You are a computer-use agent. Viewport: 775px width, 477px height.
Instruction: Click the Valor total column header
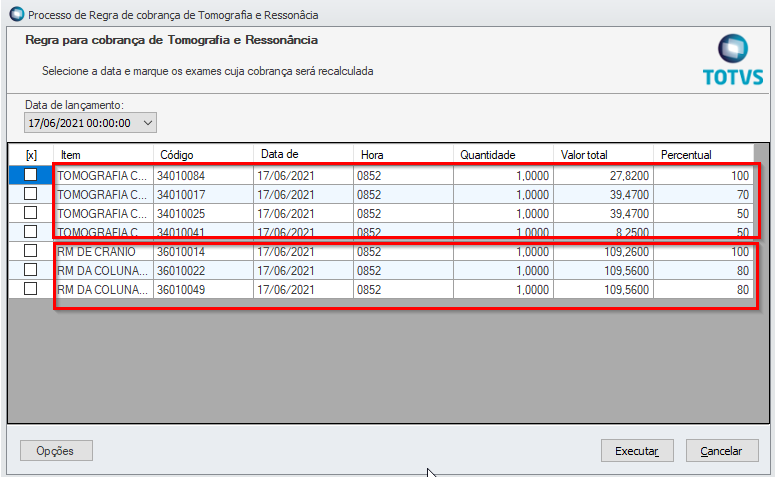point(603,155)
